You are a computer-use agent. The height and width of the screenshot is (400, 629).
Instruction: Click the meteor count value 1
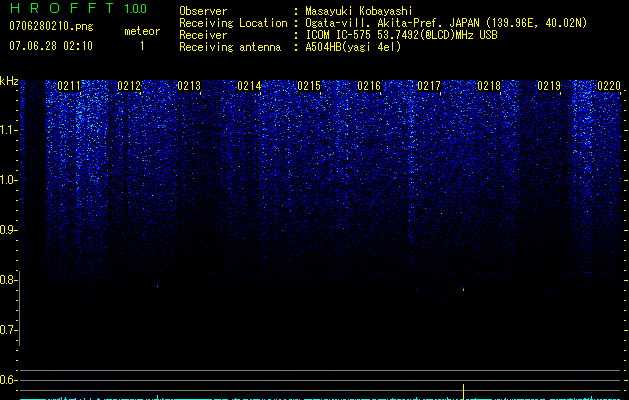(x=142, y=46)
